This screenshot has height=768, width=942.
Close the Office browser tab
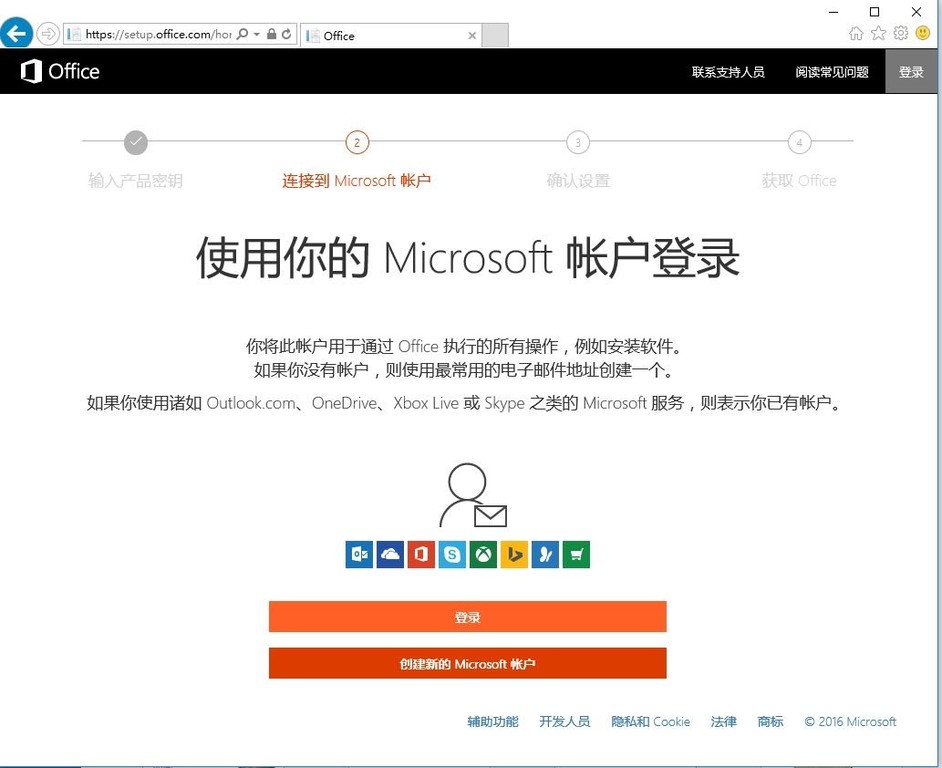click(472, 35)
